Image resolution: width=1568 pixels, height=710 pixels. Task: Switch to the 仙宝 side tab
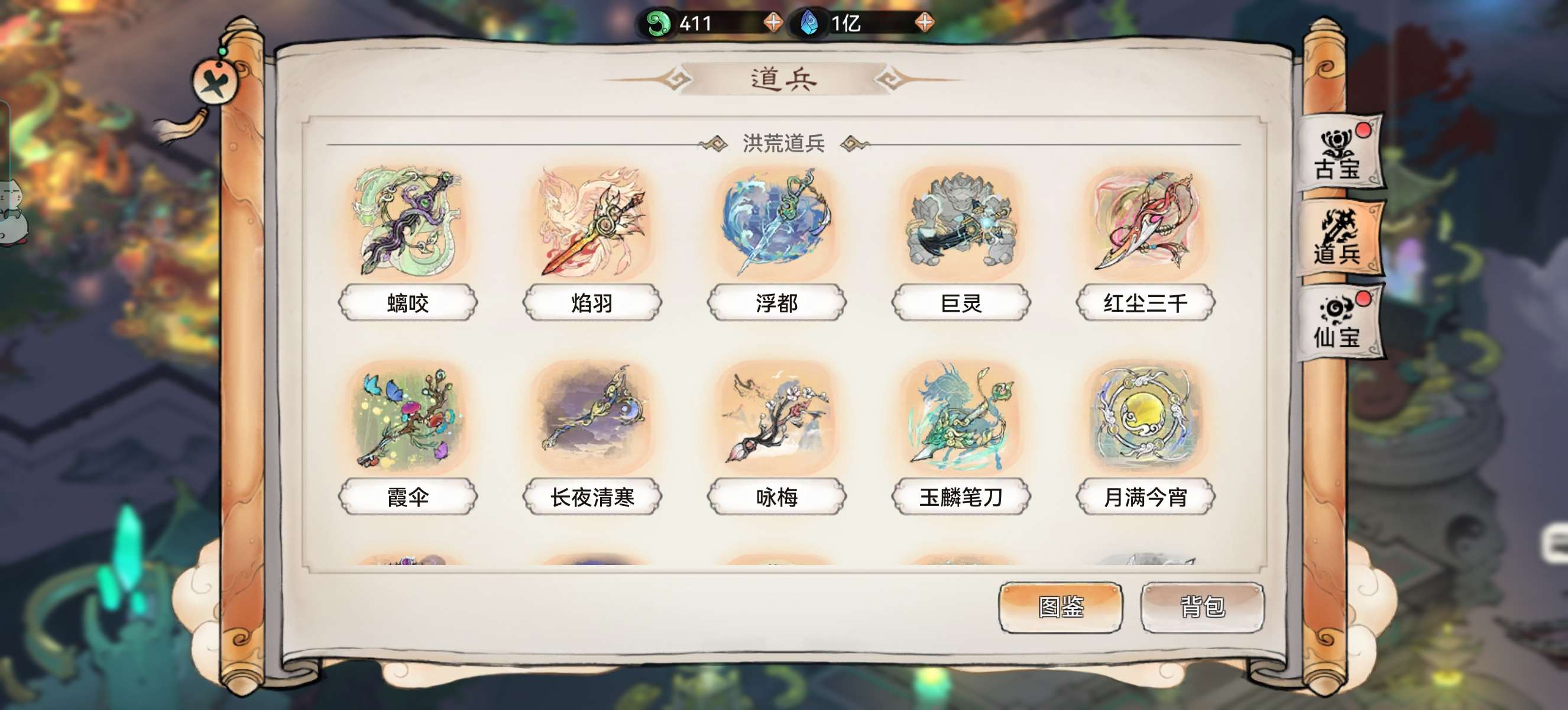1340,321
